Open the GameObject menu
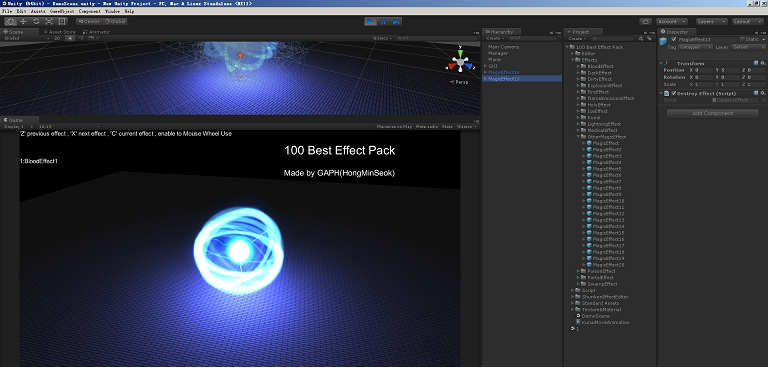The image size is (768, 381). tap(62, 11)
